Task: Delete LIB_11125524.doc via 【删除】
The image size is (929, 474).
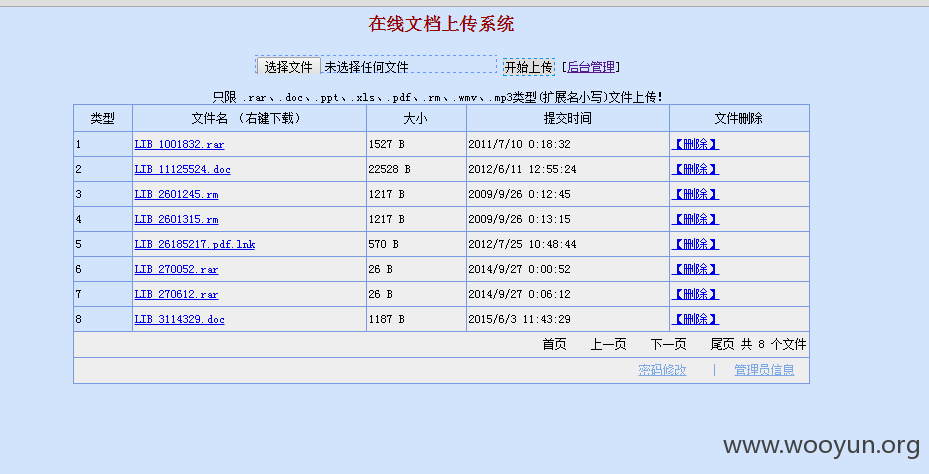Action: 696,169
